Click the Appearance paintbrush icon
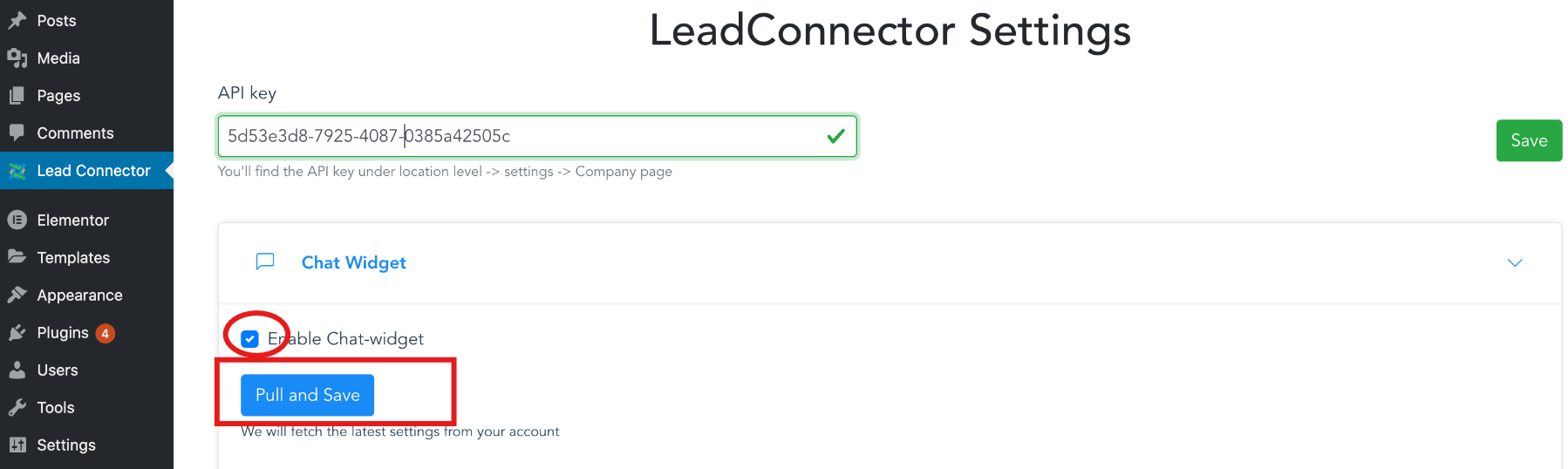The height and width of the screenshot is (469, 1568). click(17, 296)
